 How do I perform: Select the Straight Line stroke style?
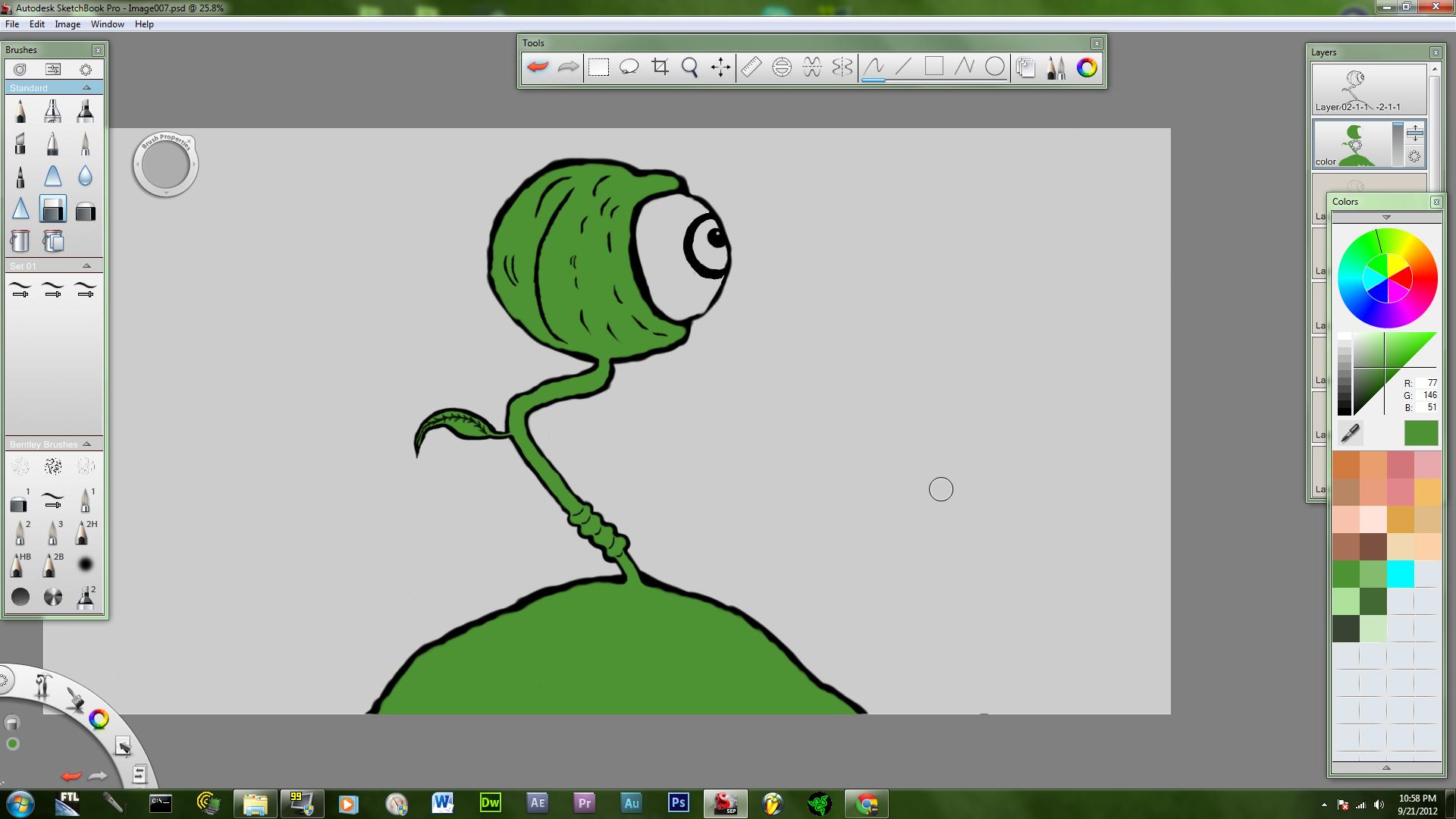903,67
